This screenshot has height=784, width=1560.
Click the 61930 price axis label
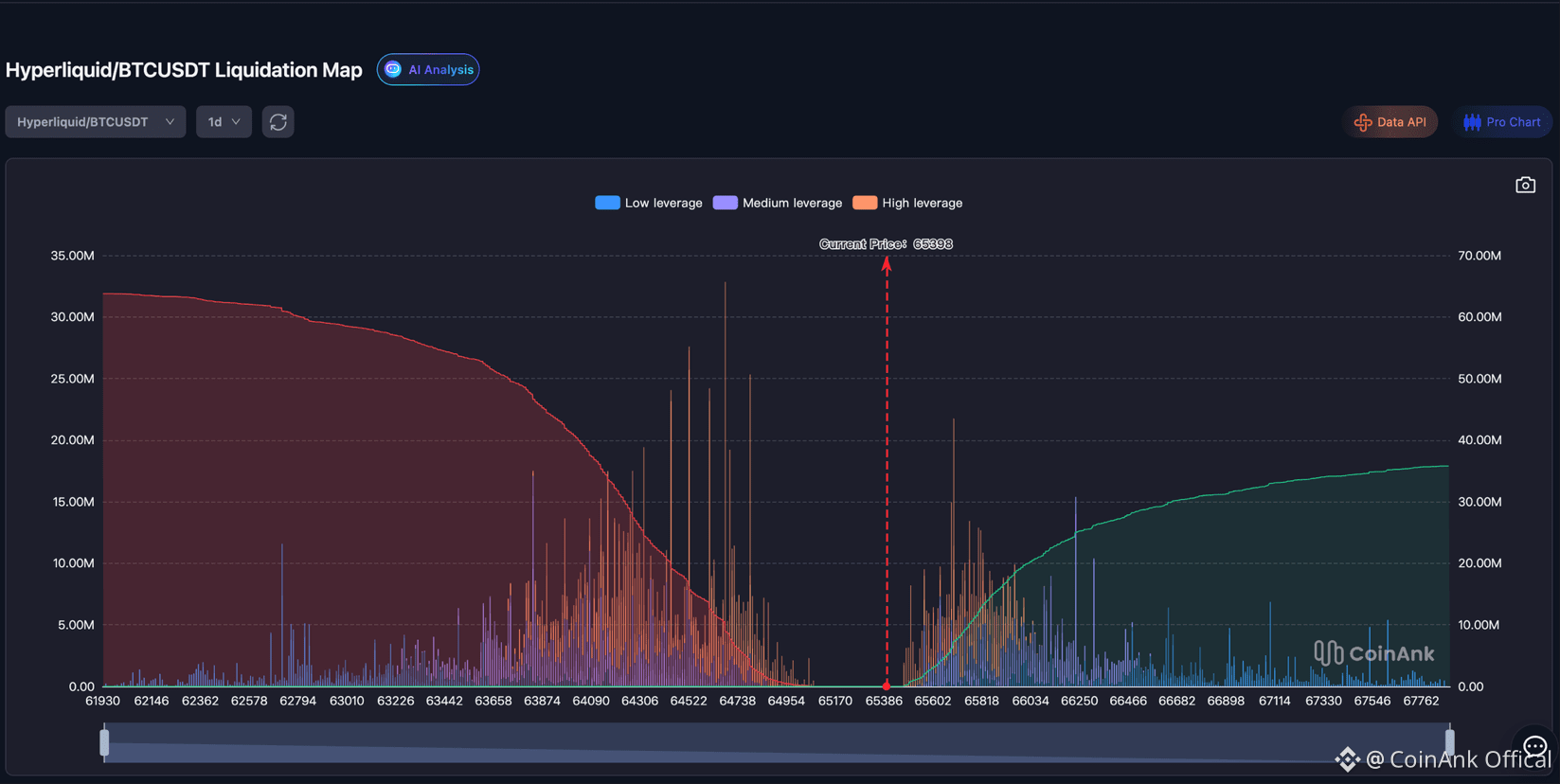coord(102,701)
